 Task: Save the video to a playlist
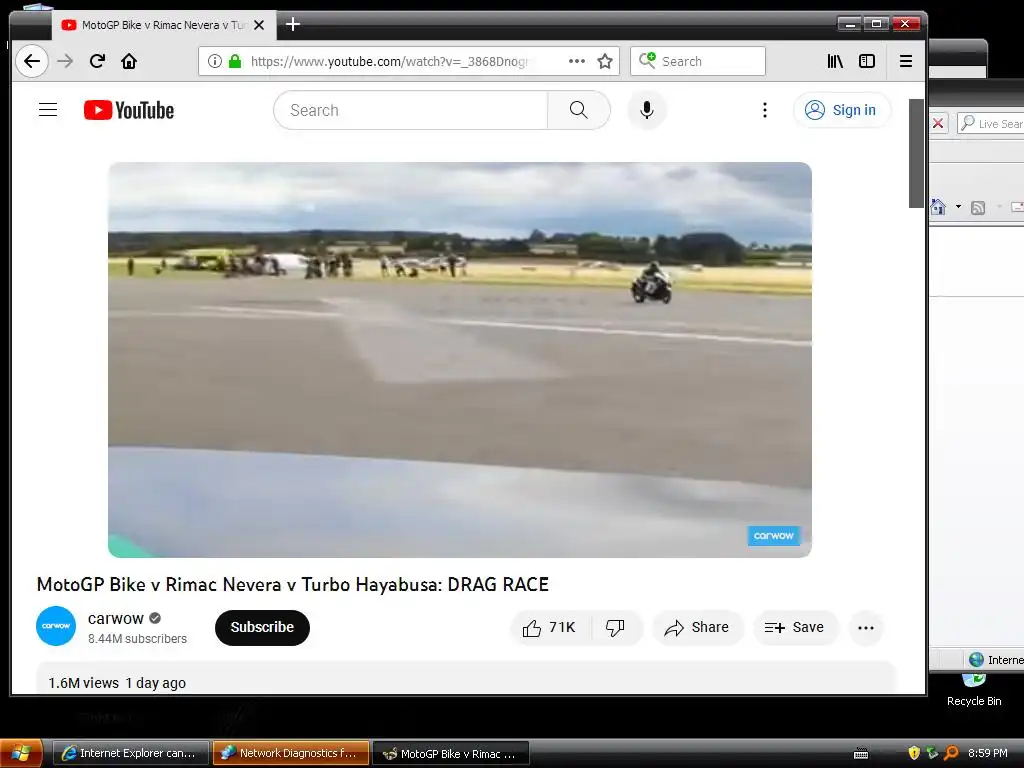pyautogui.click(x=795, y=628)
